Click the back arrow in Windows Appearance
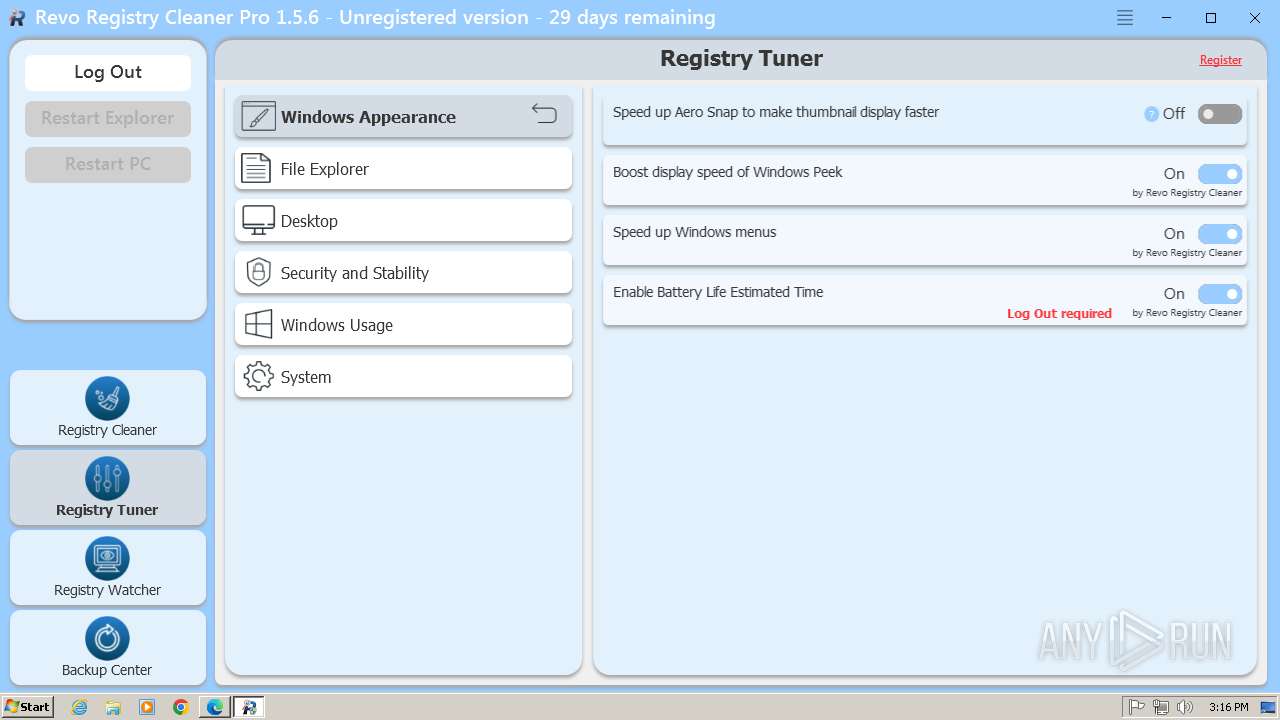The width and height of the screenshot is (1280, 720). click(x=544, y=113)
